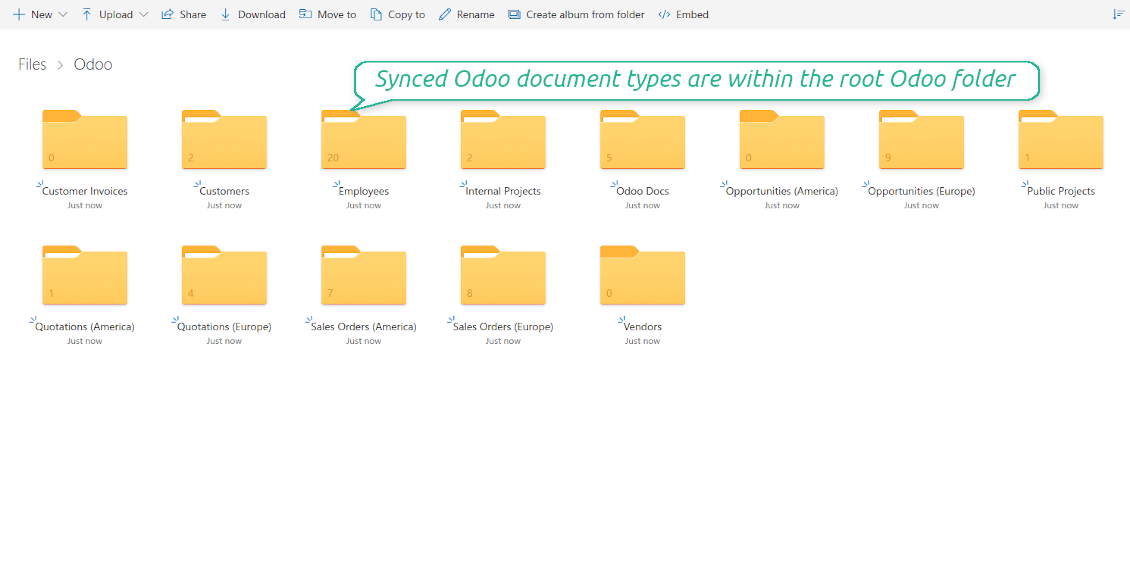1130x578 pixels.
Task: Click the Employees folder name
Action: click(364, 192)
